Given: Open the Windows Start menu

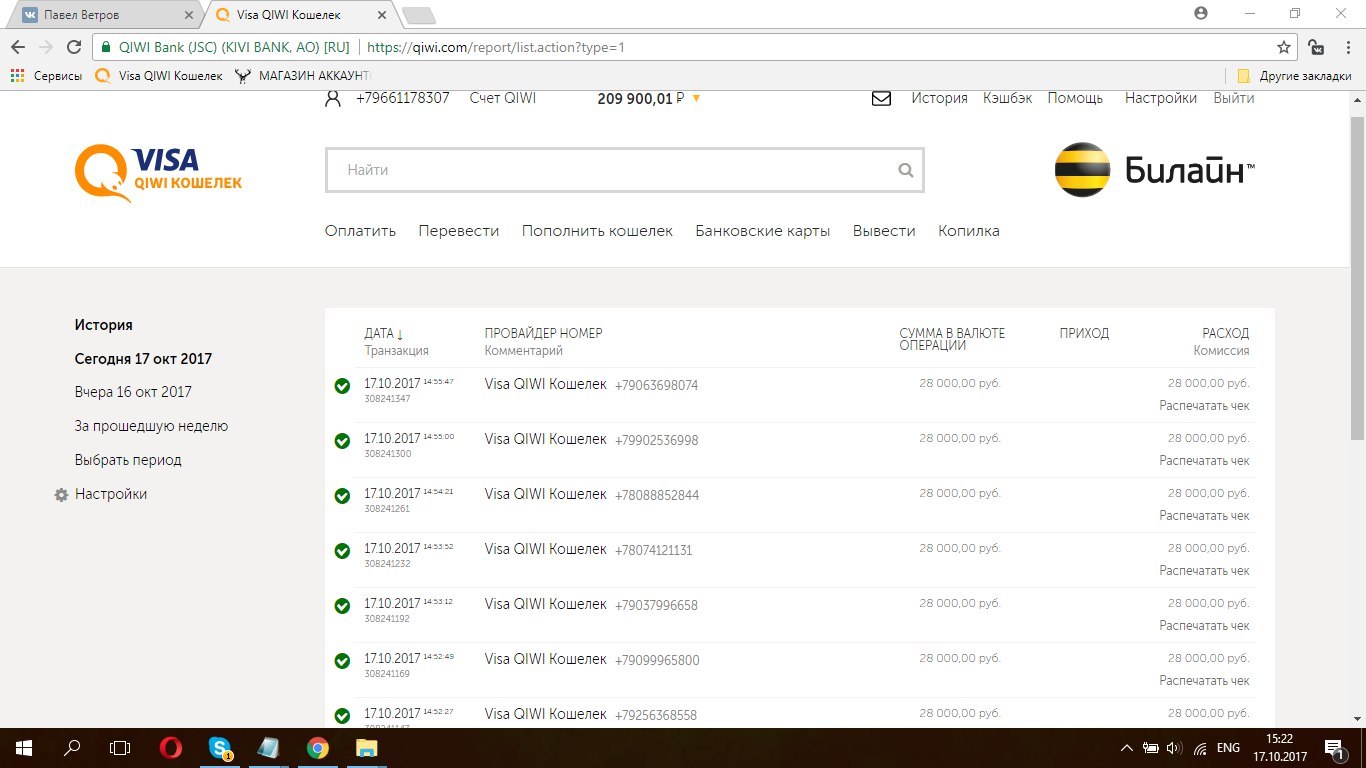Looking at the screenshot, I should tap(24, 748).
